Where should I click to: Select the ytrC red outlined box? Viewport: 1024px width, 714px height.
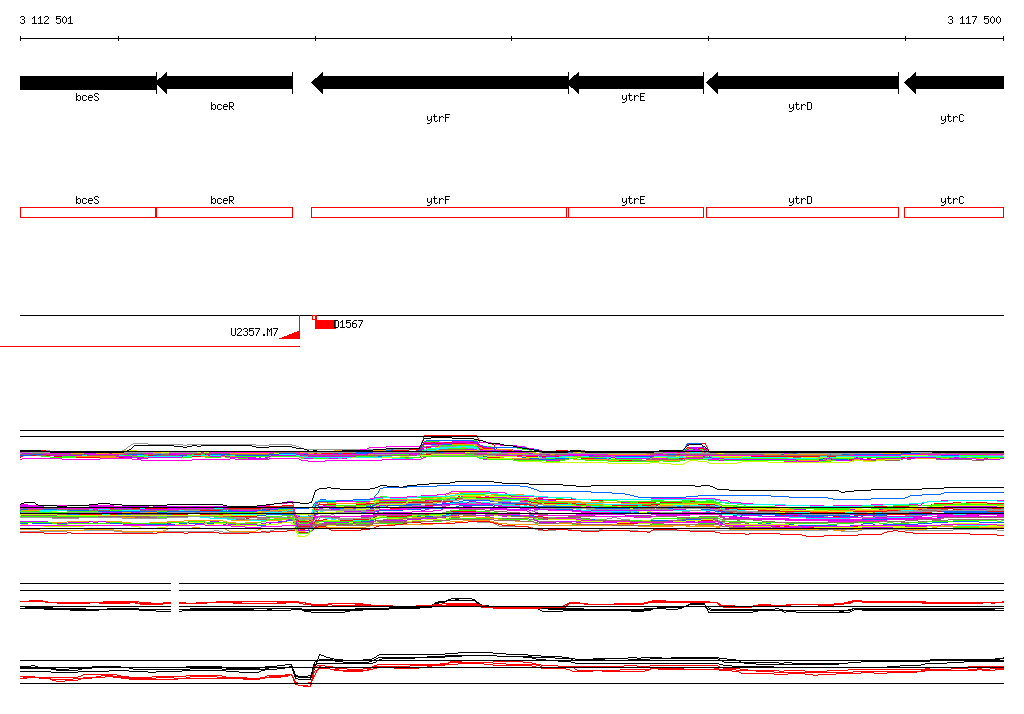pyautogui.click(x=954, y=212)
